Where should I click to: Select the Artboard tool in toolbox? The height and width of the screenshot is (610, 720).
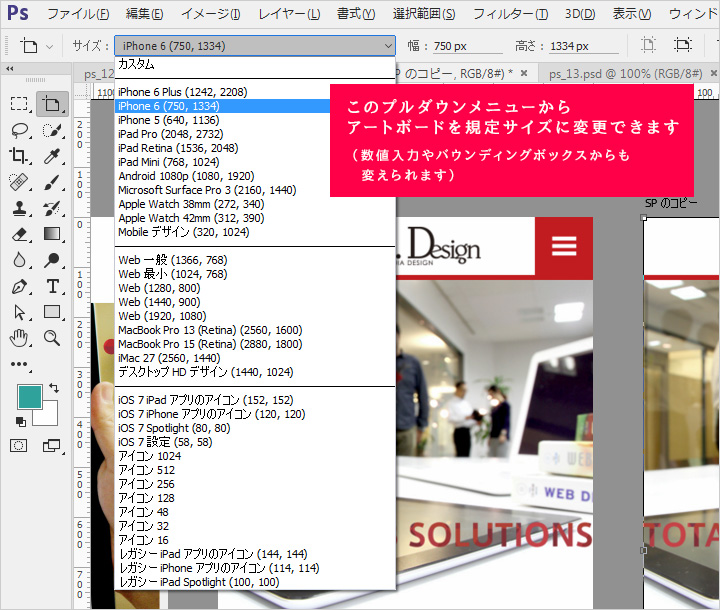[51, 104]
